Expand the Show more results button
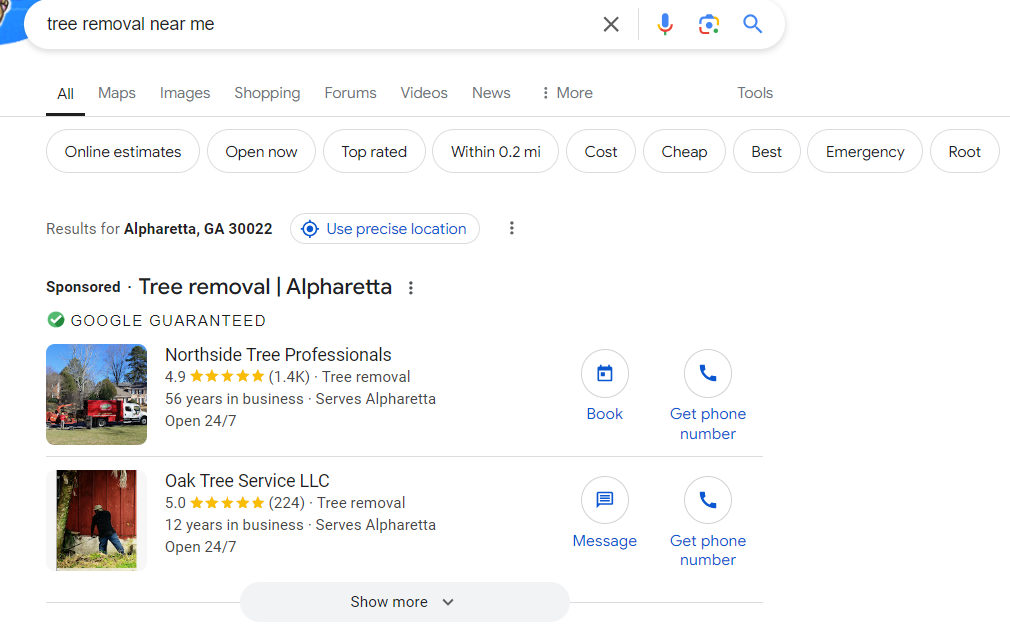 click(x=404, y=602)
